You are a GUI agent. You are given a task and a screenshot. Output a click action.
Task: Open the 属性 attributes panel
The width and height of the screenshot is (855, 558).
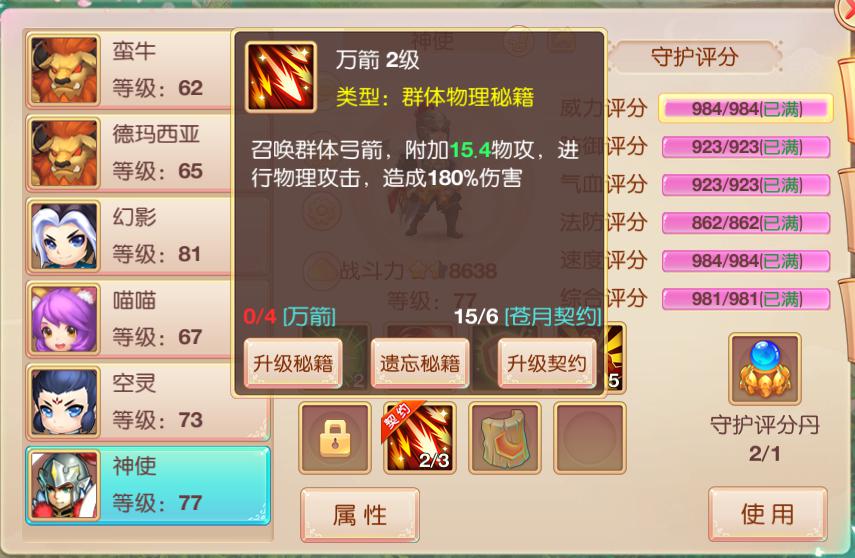360,515
